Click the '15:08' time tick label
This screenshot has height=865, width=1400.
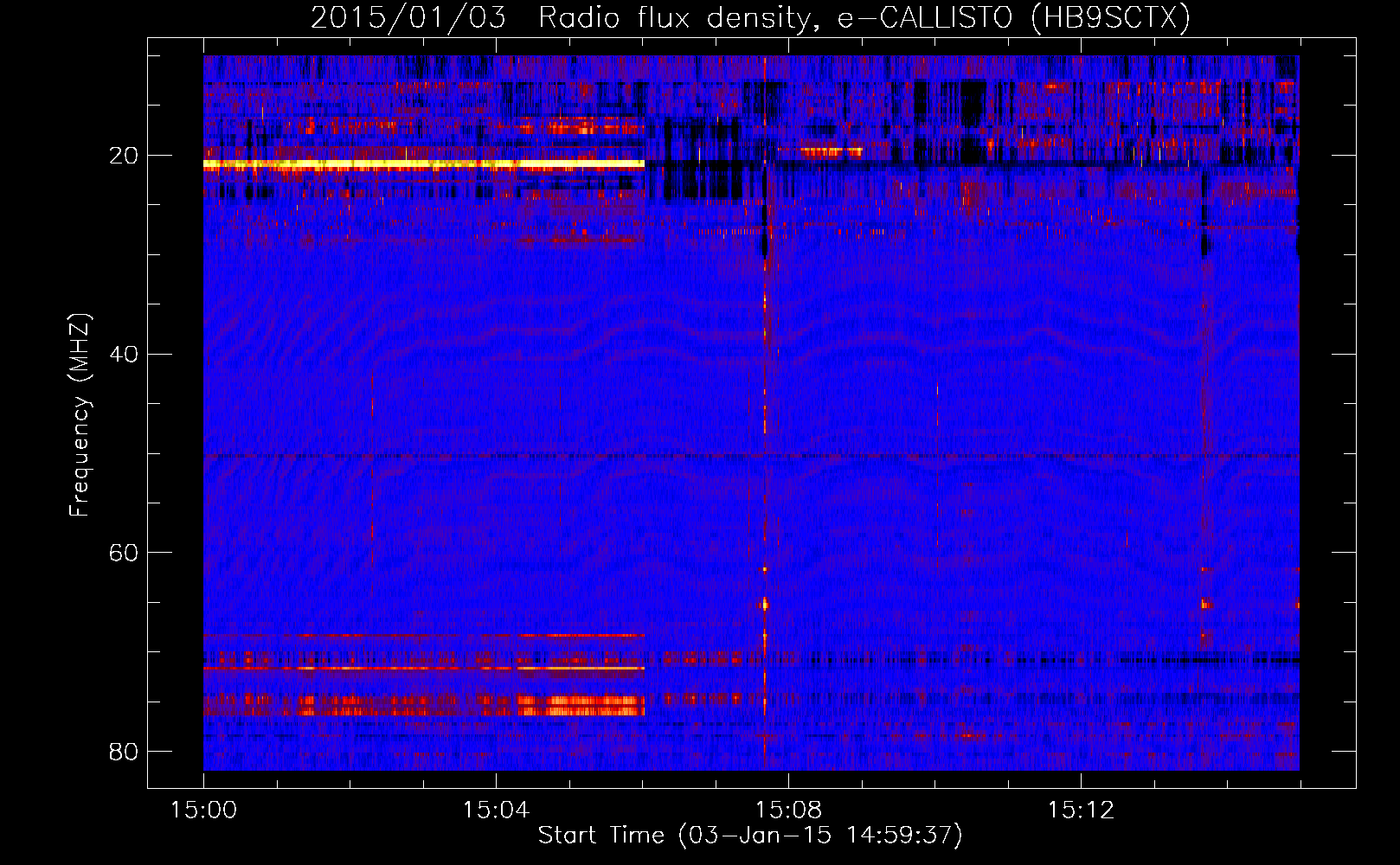(788, 811)
